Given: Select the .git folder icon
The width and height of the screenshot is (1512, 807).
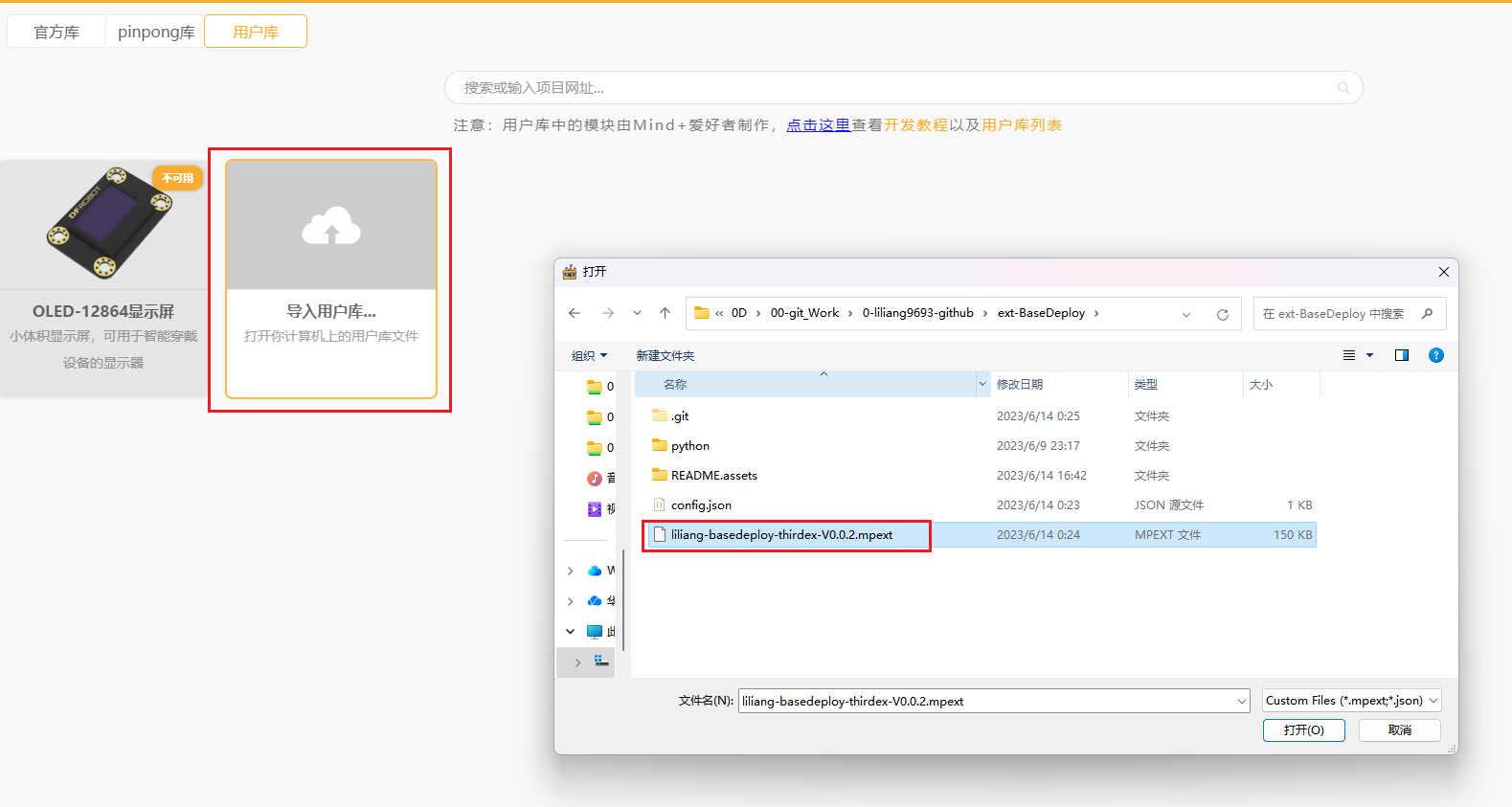Looking at the screenshot, I should coord(660,415).
